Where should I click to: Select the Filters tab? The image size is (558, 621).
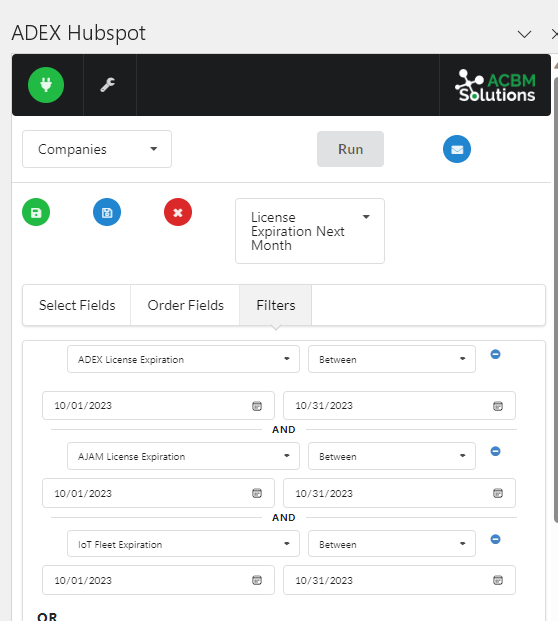tap(276, 305)
